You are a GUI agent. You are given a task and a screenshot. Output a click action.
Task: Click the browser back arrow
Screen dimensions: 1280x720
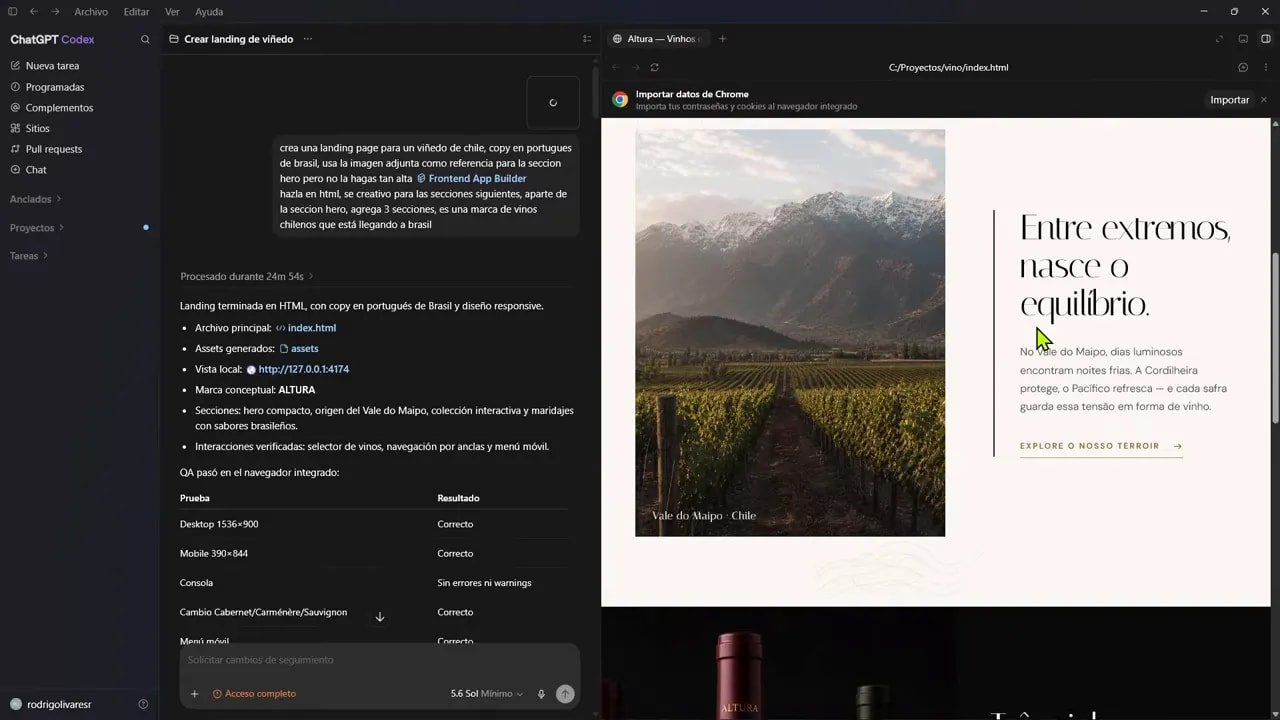click(616, 67)
